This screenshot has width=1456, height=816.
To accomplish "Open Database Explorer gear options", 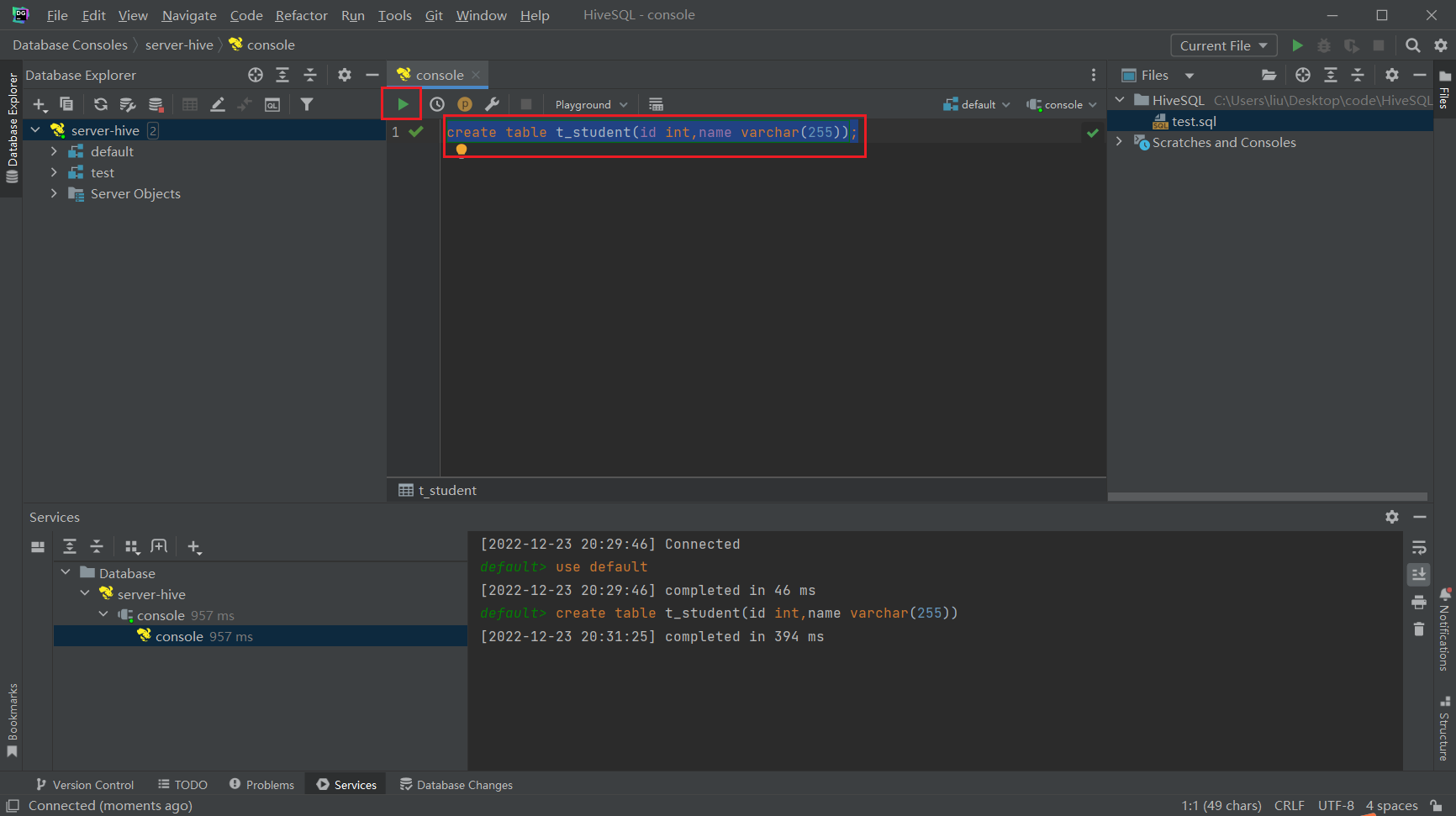I will pos(345,75).
